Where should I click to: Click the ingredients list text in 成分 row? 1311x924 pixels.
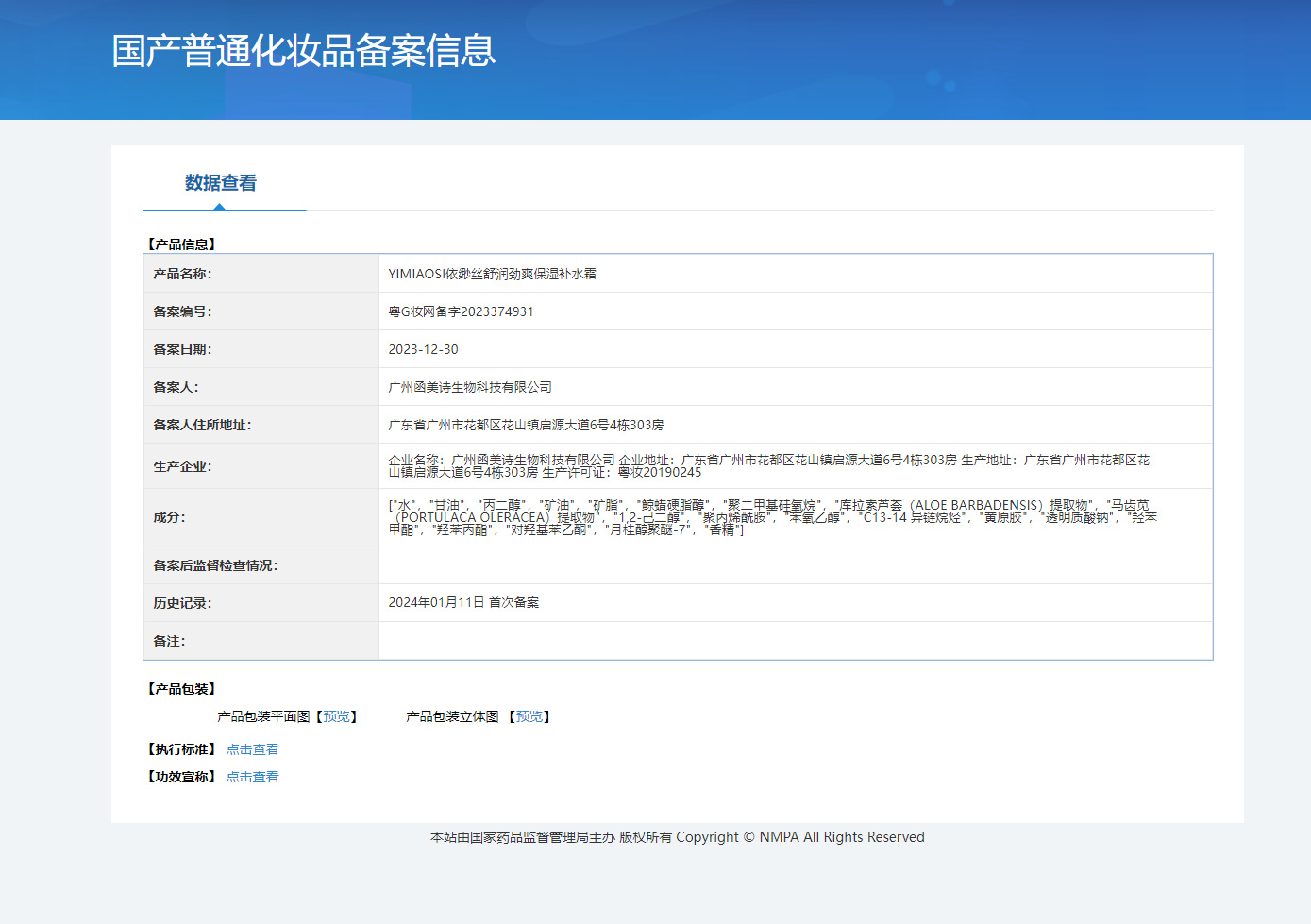[772, 517]
